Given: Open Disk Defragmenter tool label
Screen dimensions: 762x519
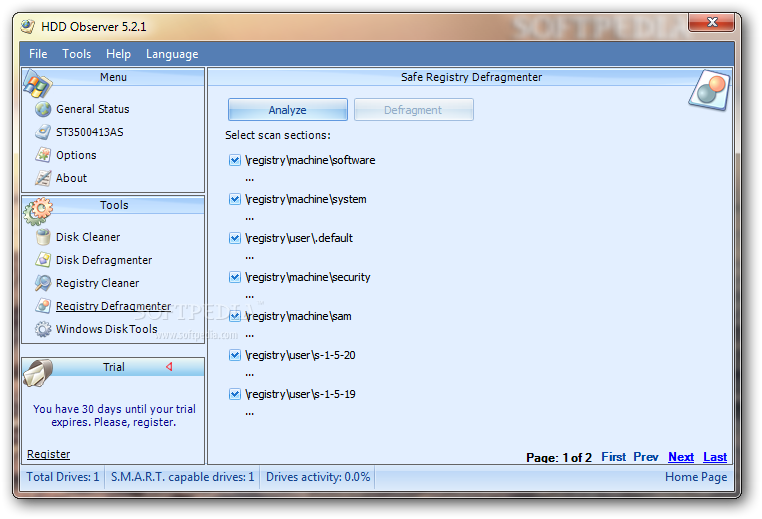Looking at the screenshot, I should tap(104, 260).
